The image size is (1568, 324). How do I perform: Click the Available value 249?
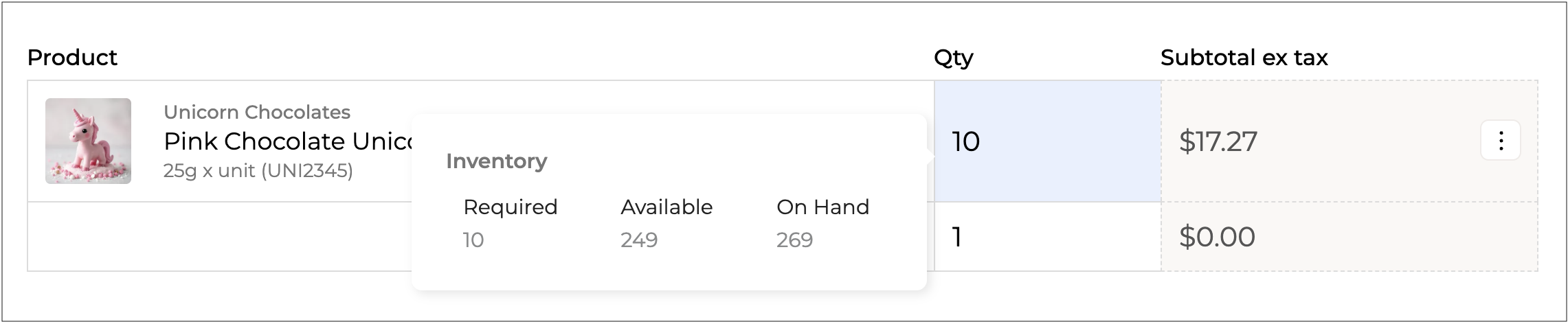click(639, 240)
